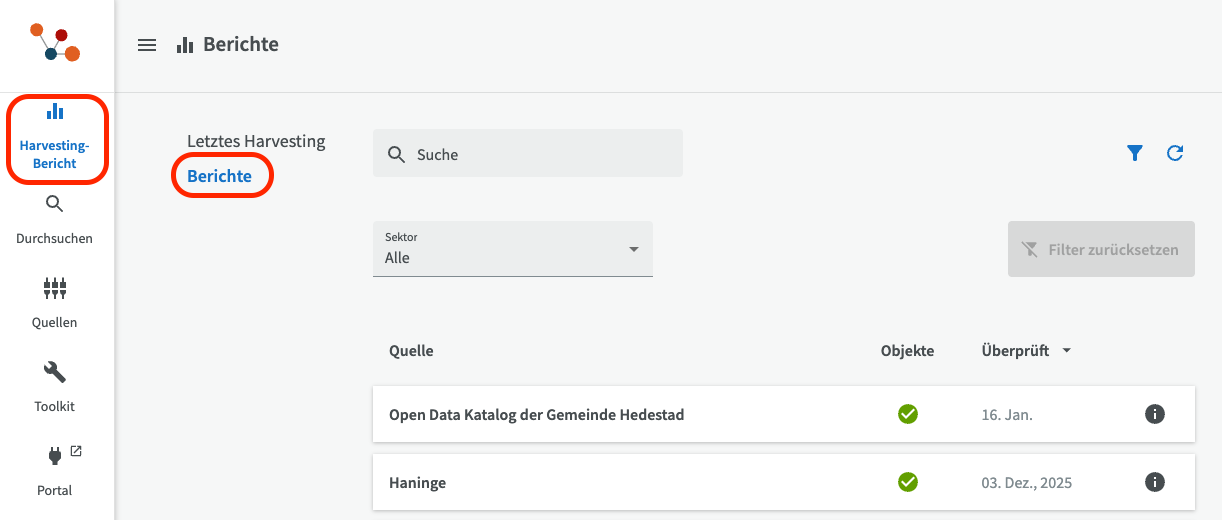The image size is (1222, 520).
Task: Open info icon for Haninge row
Action: click(1154, 482)
